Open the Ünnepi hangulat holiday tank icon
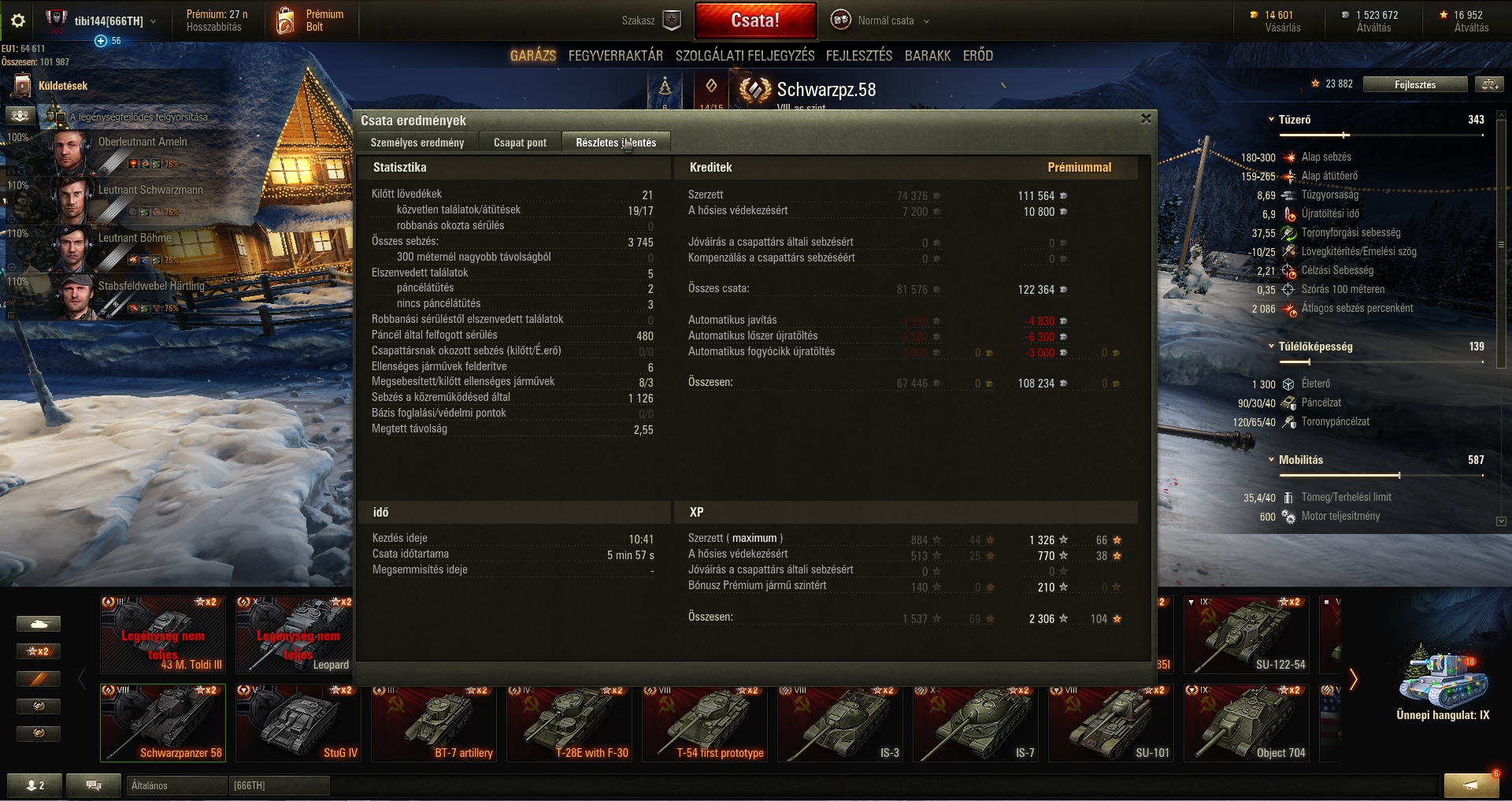Image resolution: width=1512 pixels, height=801 pixels. click(1443, 679)
